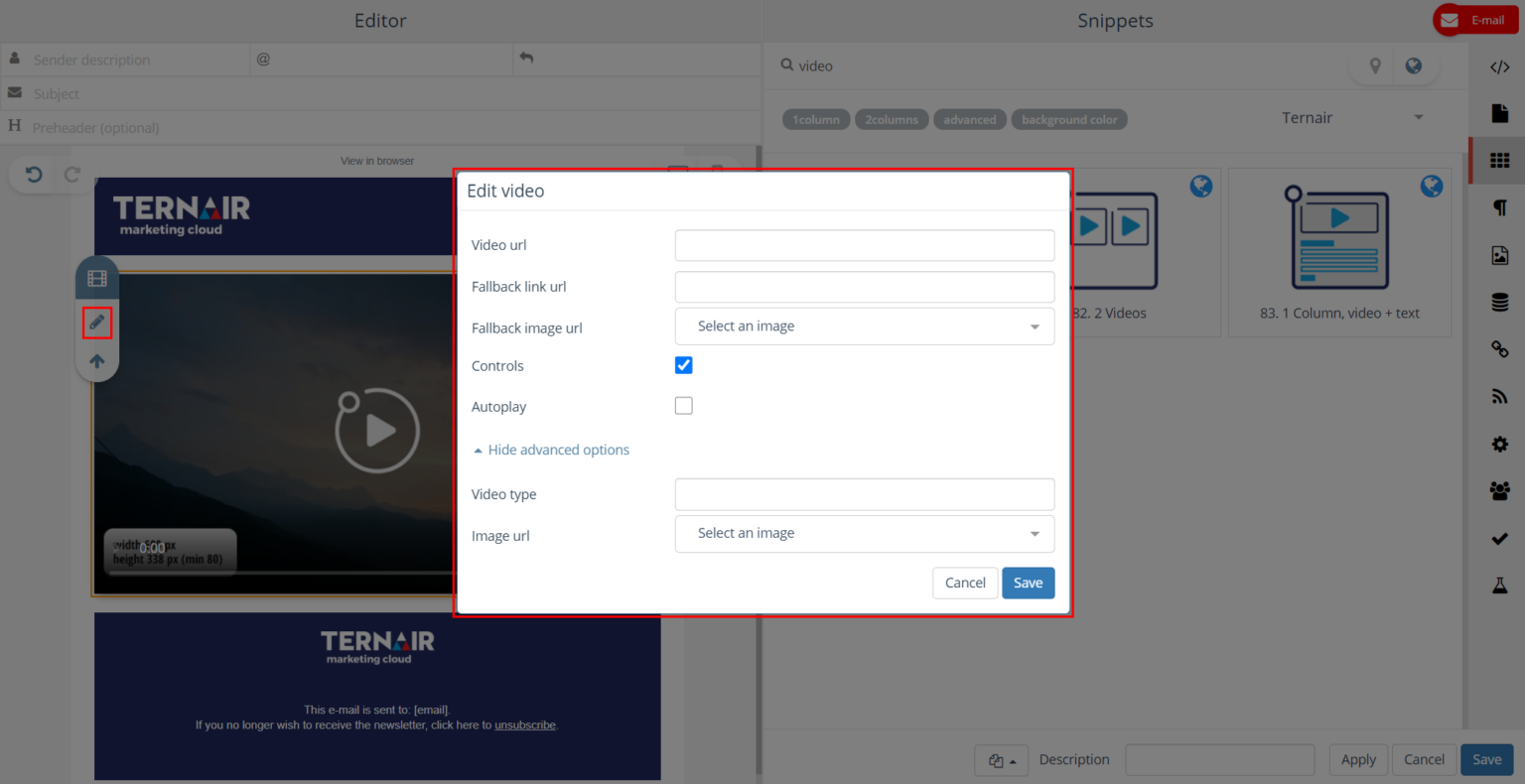Click the globe icon beside snippet search
The width and height of the screenshot is (1525, 784).
tap(1413, 65)
